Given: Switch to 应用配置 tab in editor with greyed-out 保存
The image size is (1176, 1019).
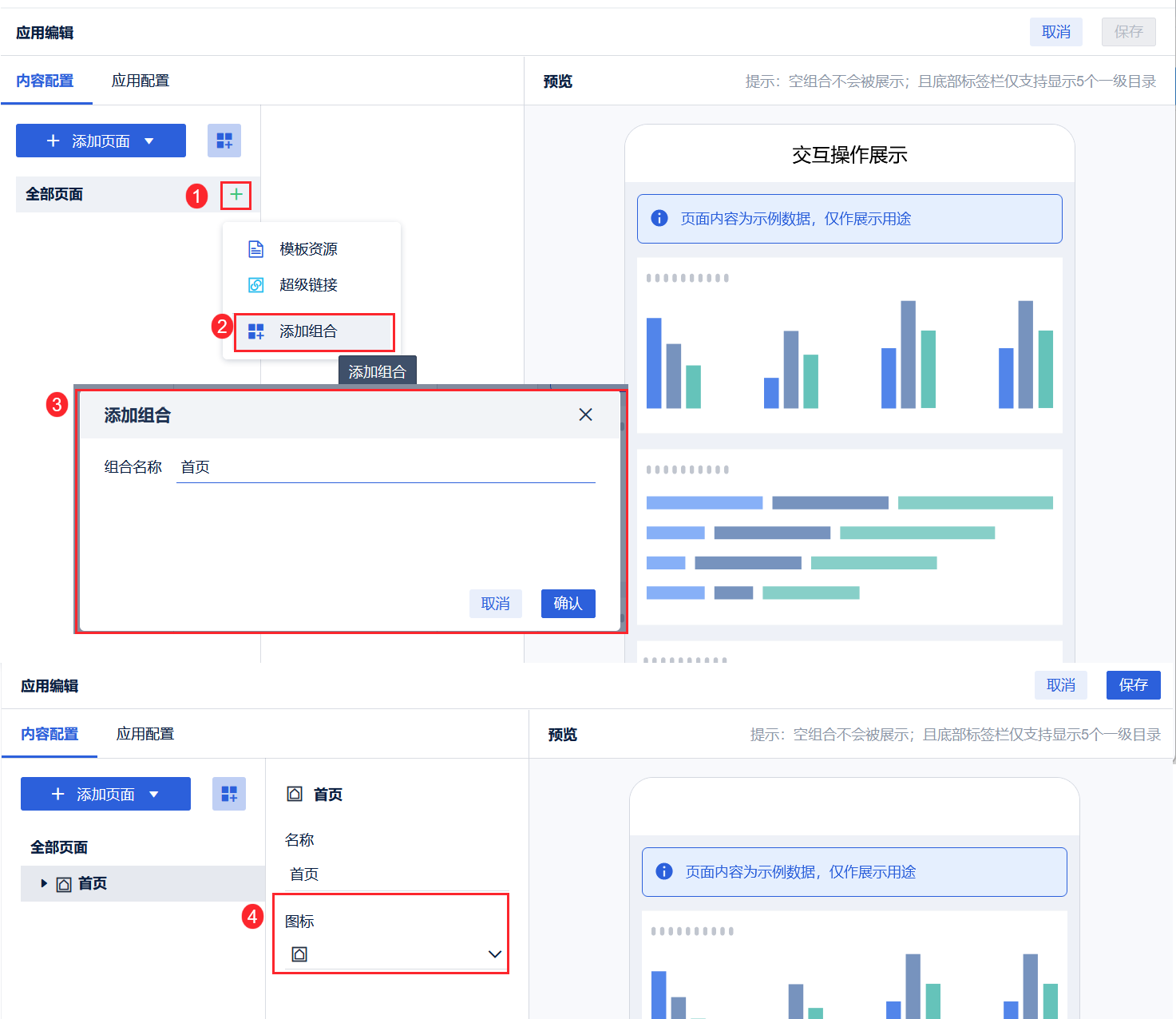Looking at the screenshot, I should (141, 81).
